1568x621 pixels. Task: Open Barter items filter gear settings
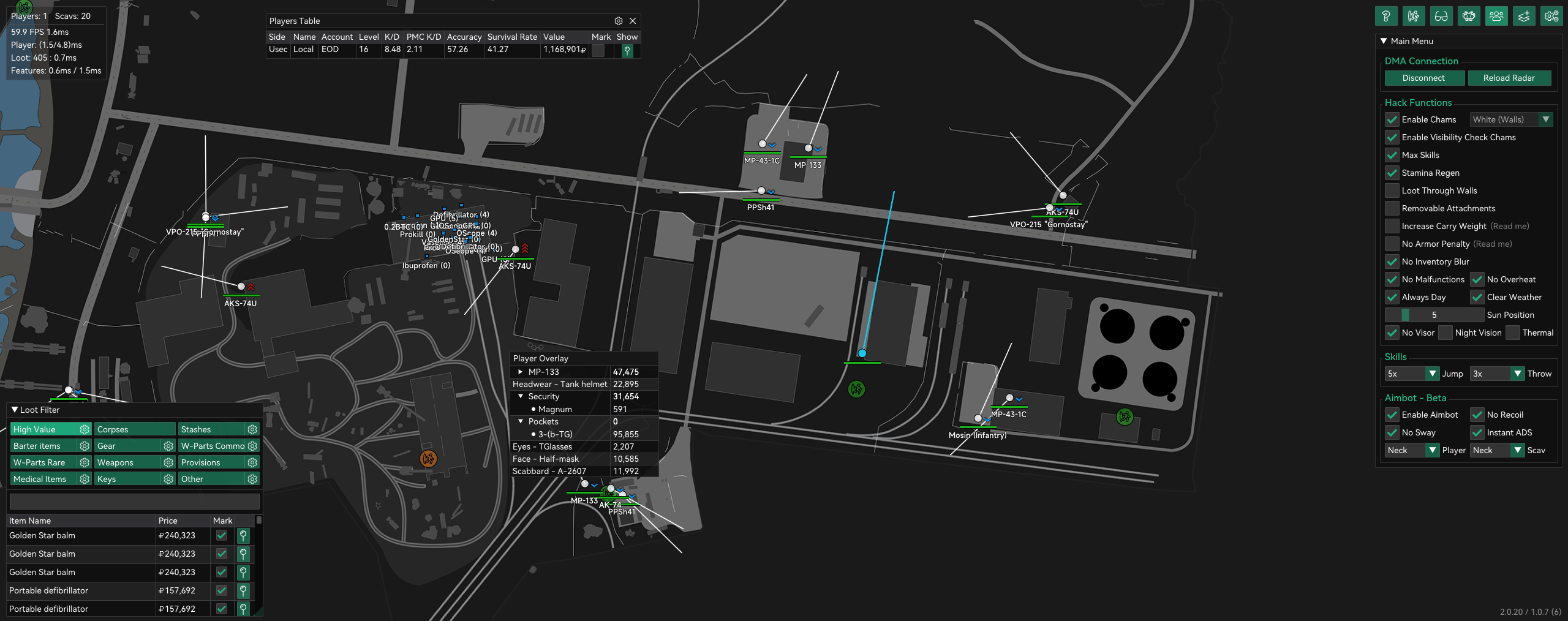(x=85, y=446)
